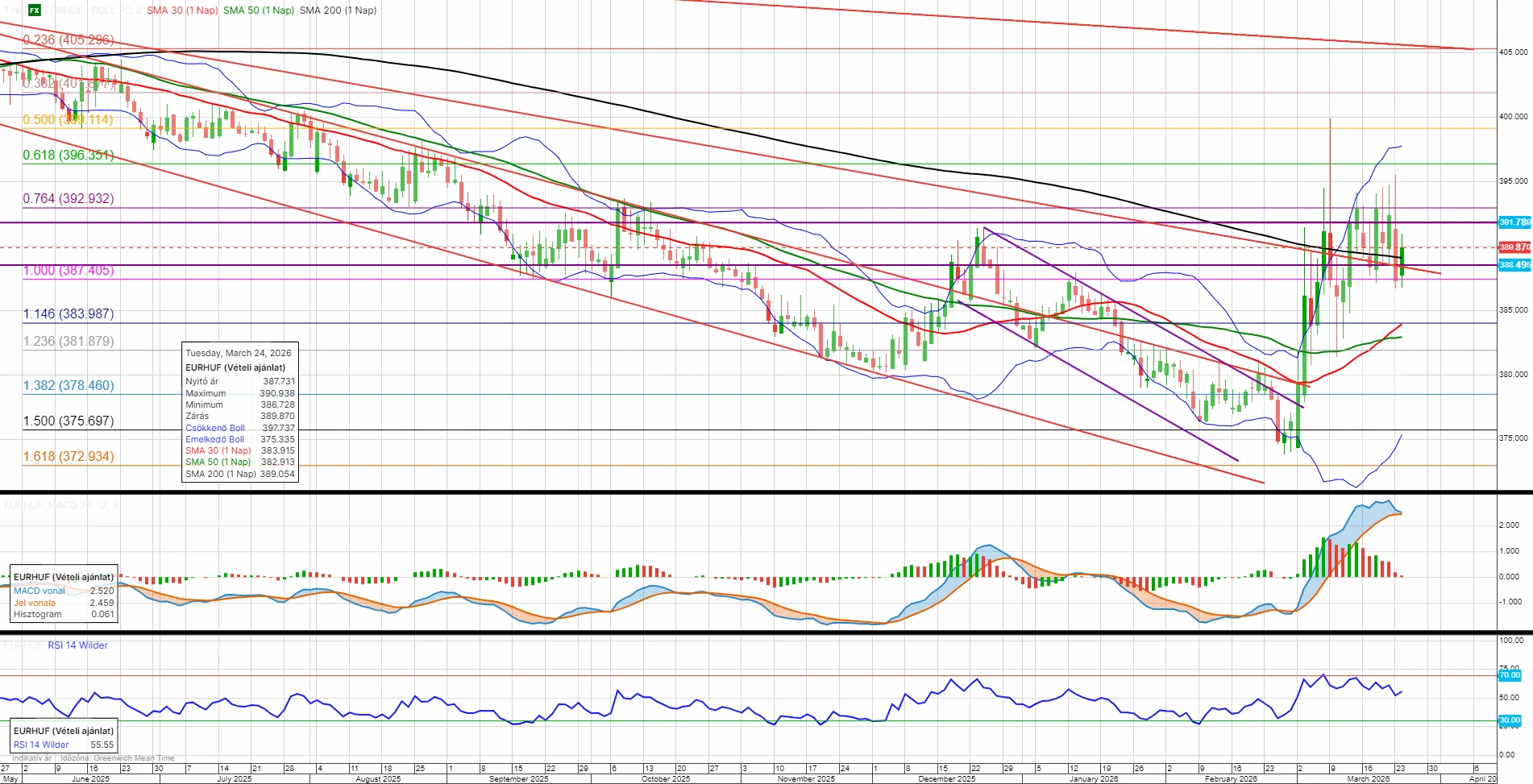Select the 1.618 (372.934) Fibonacci level label
The image size is (1533, 784).
coord(68,457)
